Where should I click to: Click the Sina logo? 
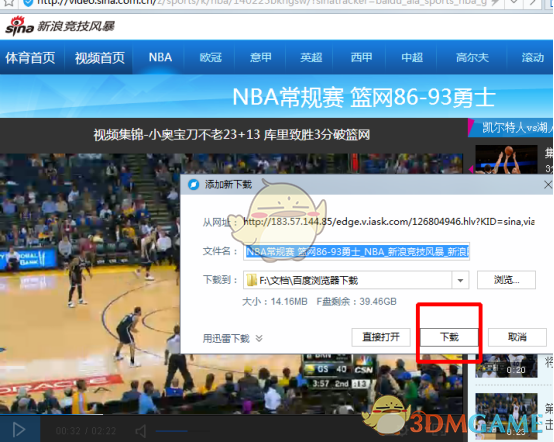tap(19, 26)
